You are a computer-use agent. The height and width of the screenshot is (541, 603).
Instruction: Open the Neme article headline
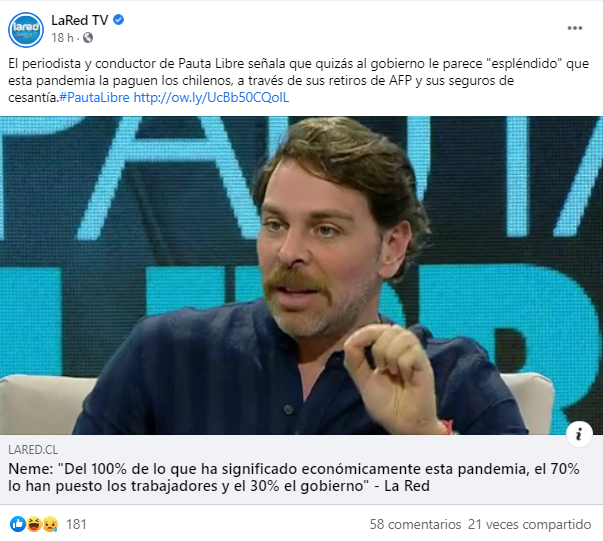point(294,477)
